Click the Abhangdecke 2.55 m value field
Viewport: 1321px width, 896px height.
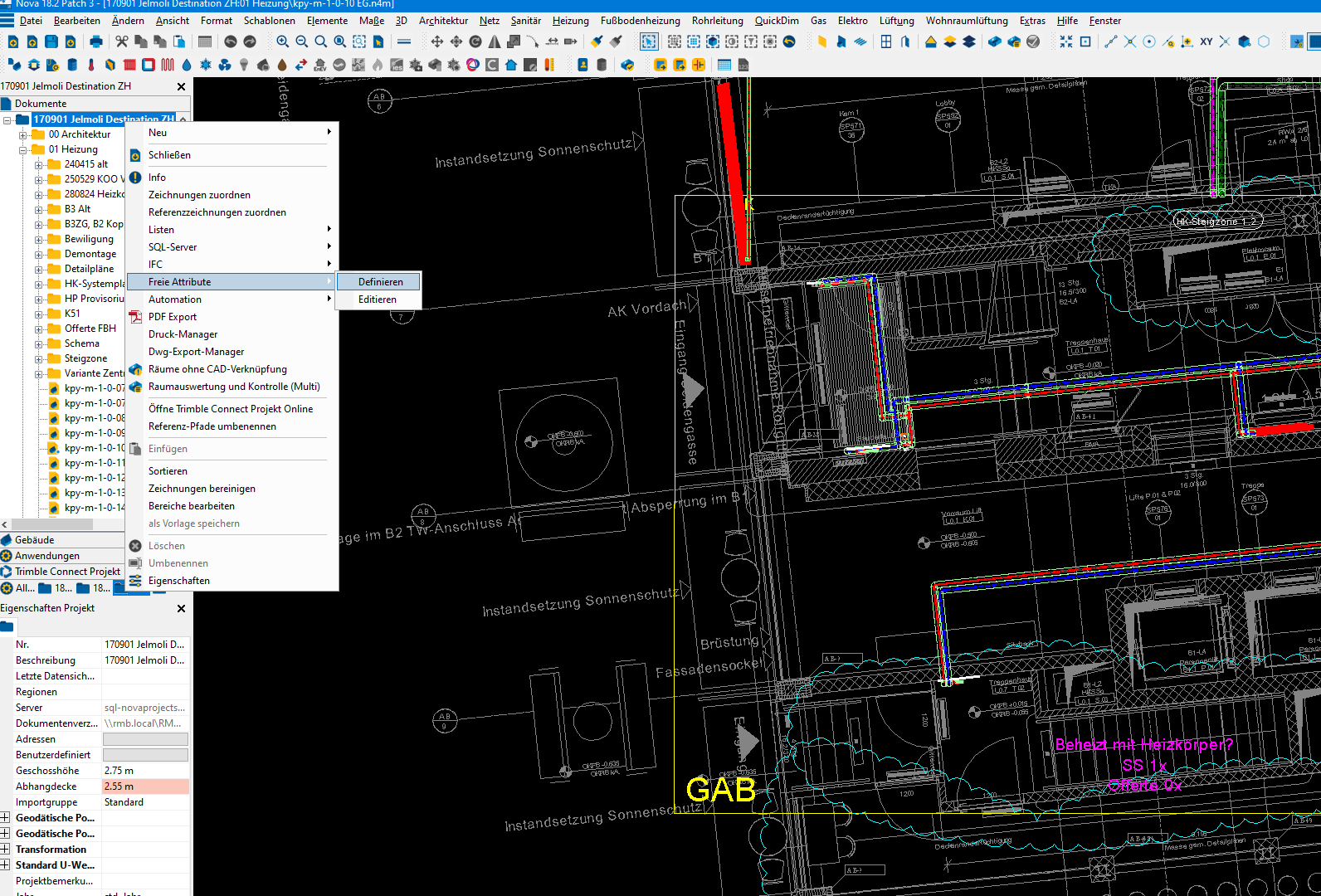click(145, 786)
